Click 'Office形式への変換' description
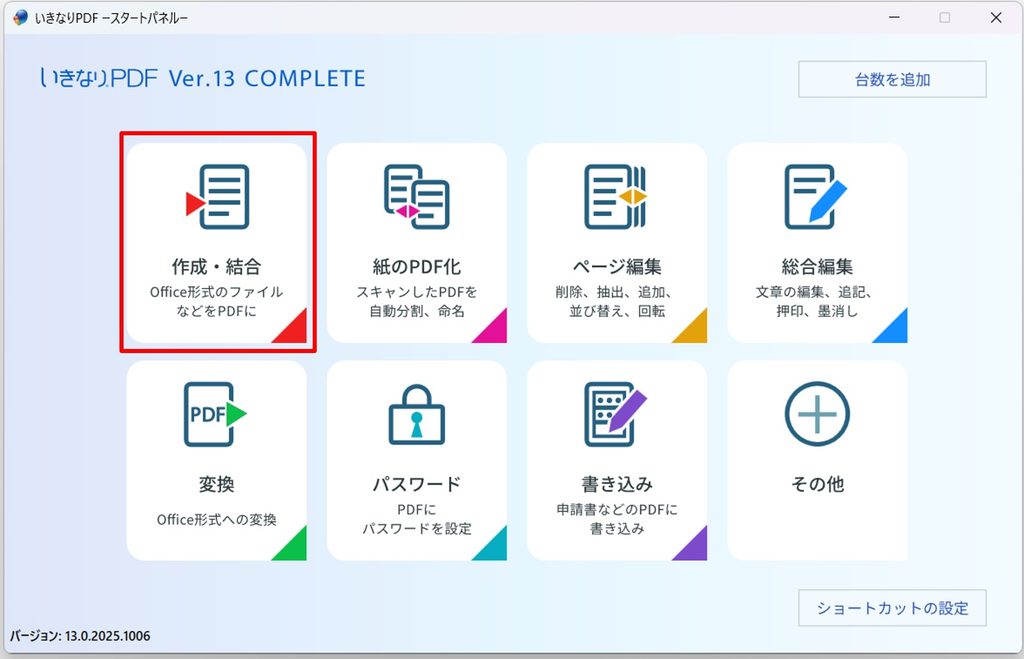Image resolution: width=1024 pixels, height=659 pixels. click(x=216, y=519)
